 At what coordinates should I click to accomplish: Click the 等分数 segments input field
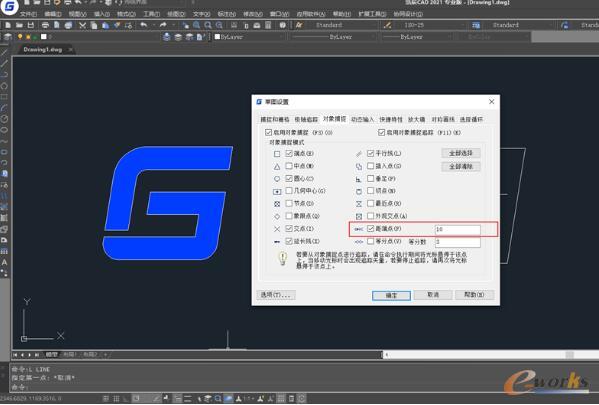[458, 242]
